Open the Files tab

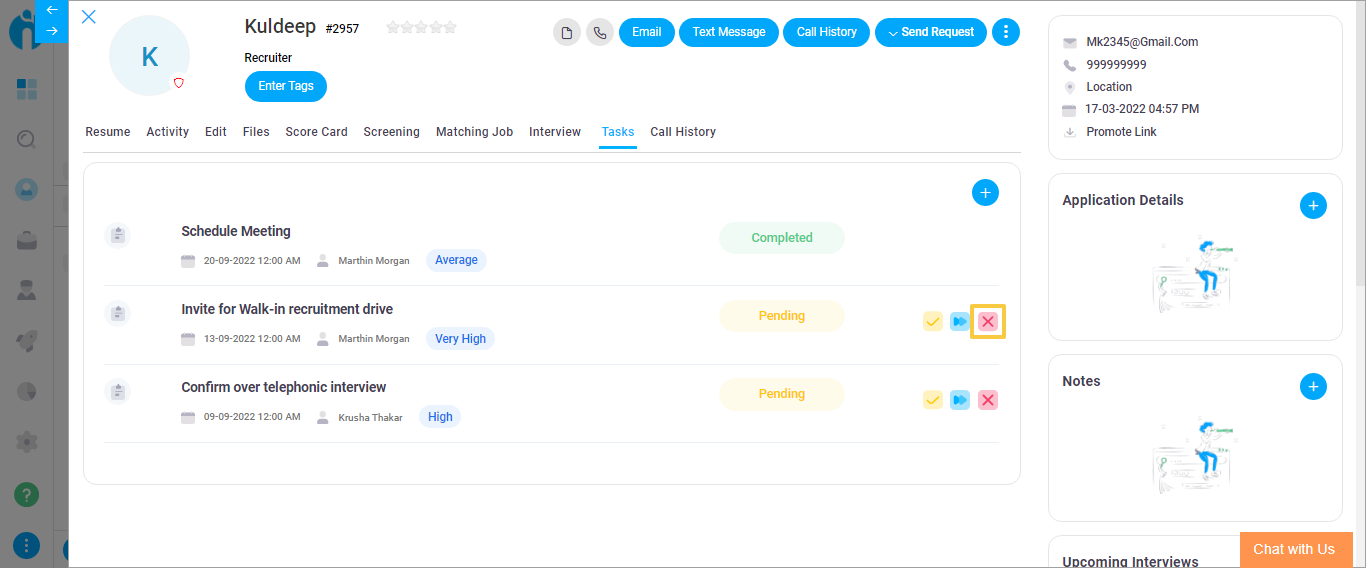tap(256, 132)
